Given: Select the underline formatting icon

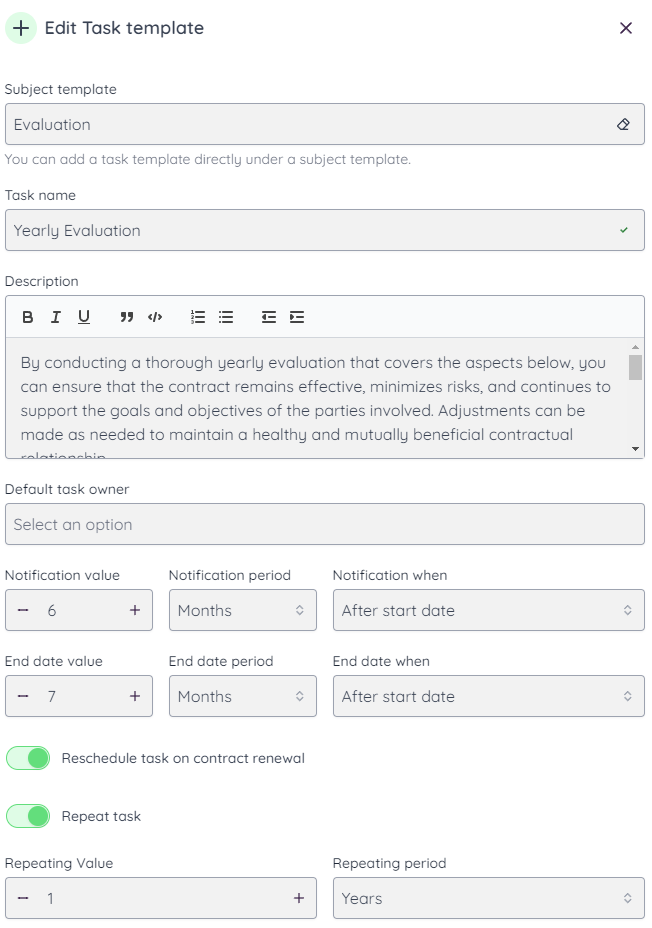Looking at the screenshot, I should click(x=84, y=317).
